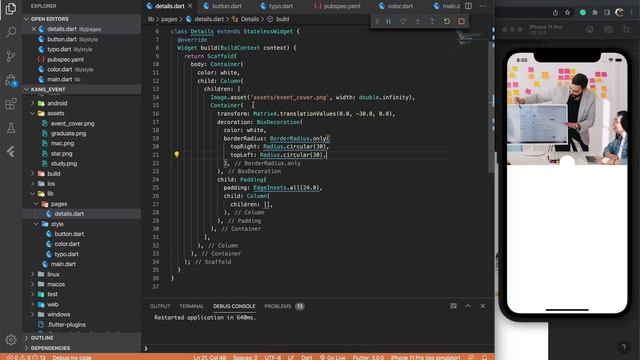Click the debug console input prompt
Screen dimensions: 640x360
tap(318, 348)
